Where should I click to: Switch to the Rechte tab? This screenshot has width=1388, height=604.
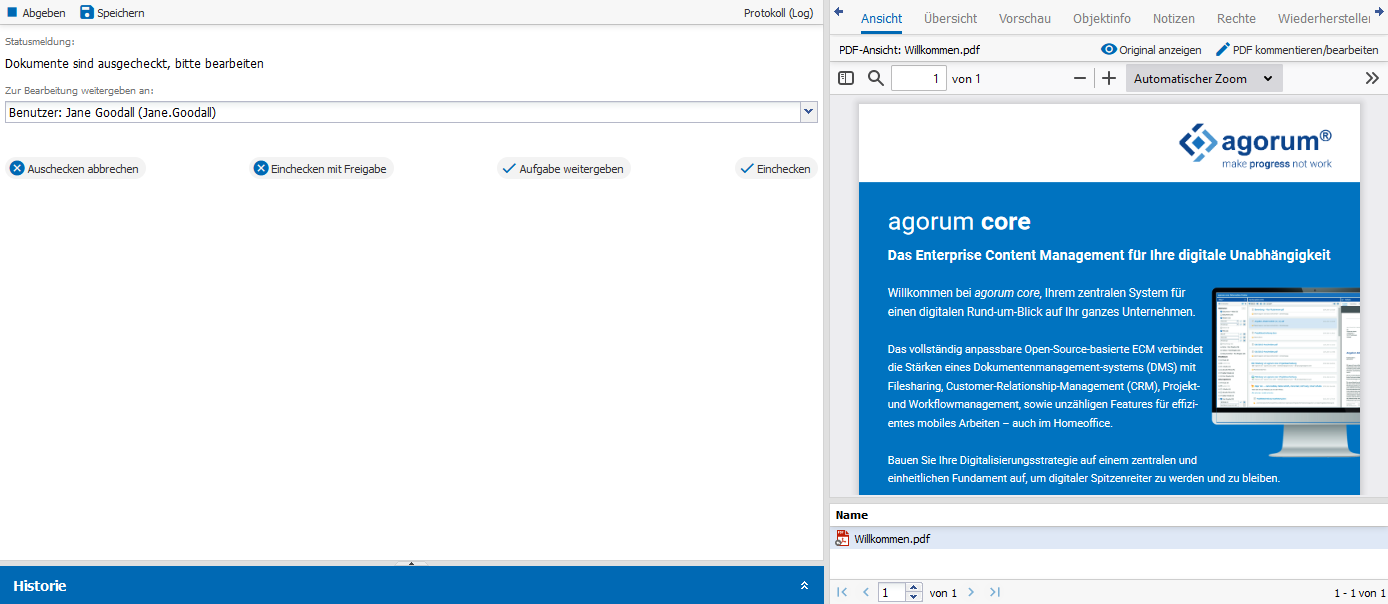(x=1236, y=19)
